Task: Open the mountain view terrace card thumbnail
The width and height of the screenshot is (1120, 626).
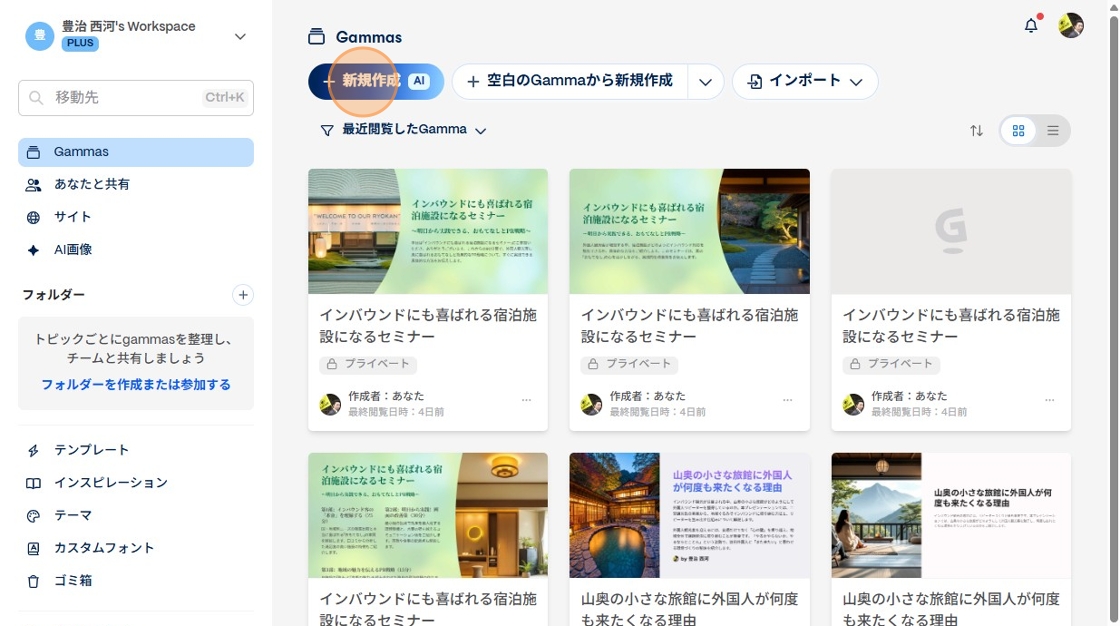Action: (951, 515)
